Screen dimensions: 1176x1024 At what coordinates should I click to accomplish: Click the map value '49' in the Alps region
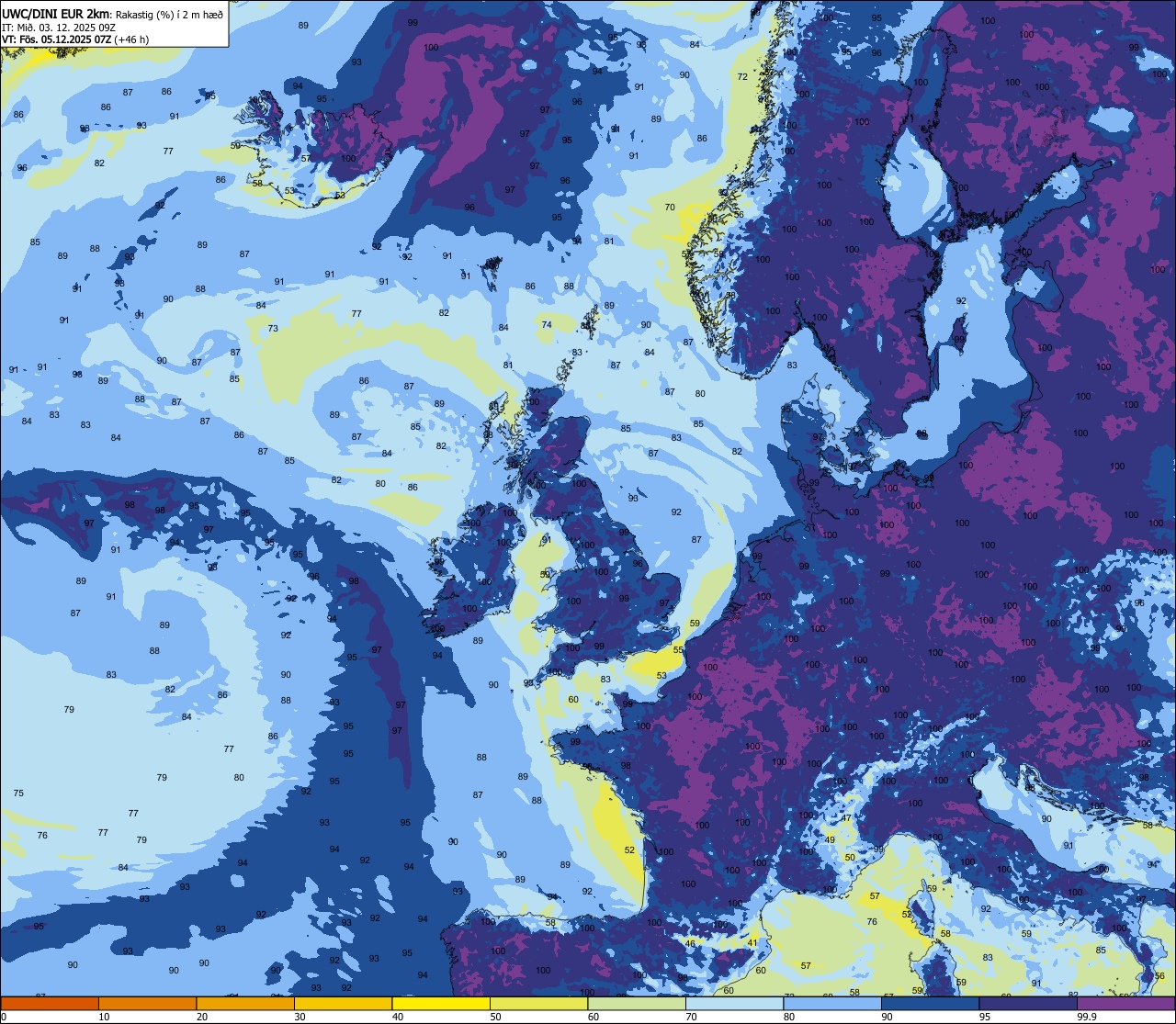click(x=829, y=839)
